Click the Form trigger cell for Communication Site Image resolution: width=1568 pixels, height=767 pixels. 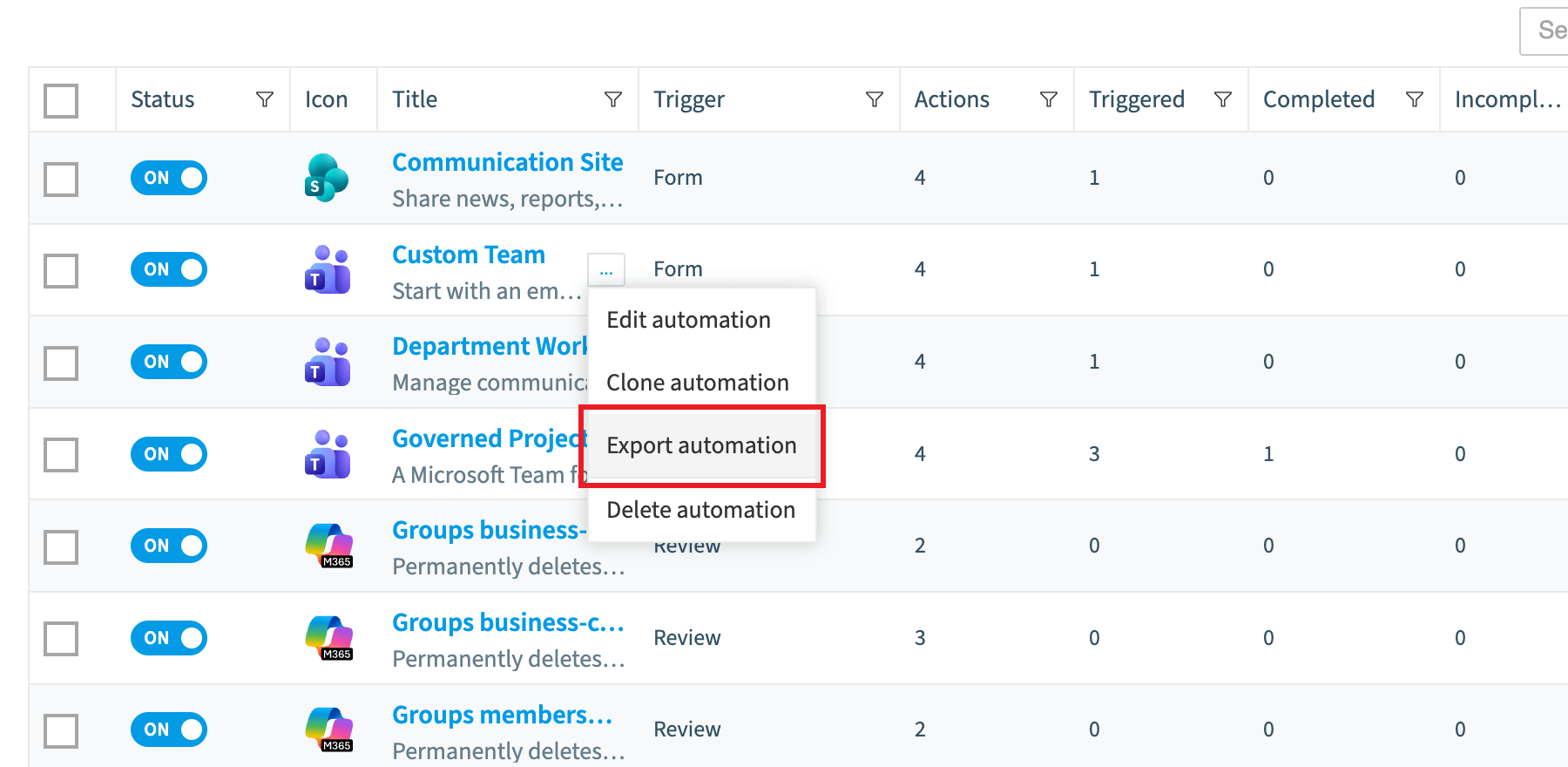(679, 178)
